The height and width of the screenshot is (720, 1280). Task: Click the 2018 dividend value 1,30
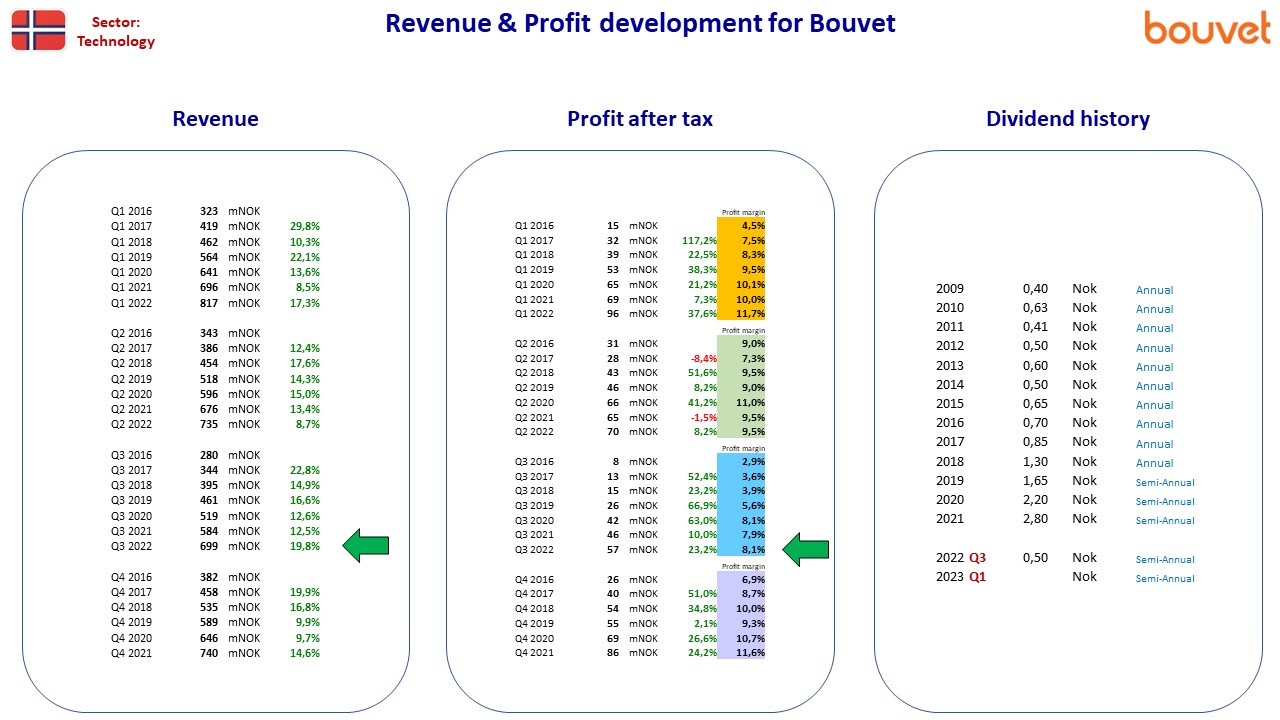click(x=1035, y=462)
